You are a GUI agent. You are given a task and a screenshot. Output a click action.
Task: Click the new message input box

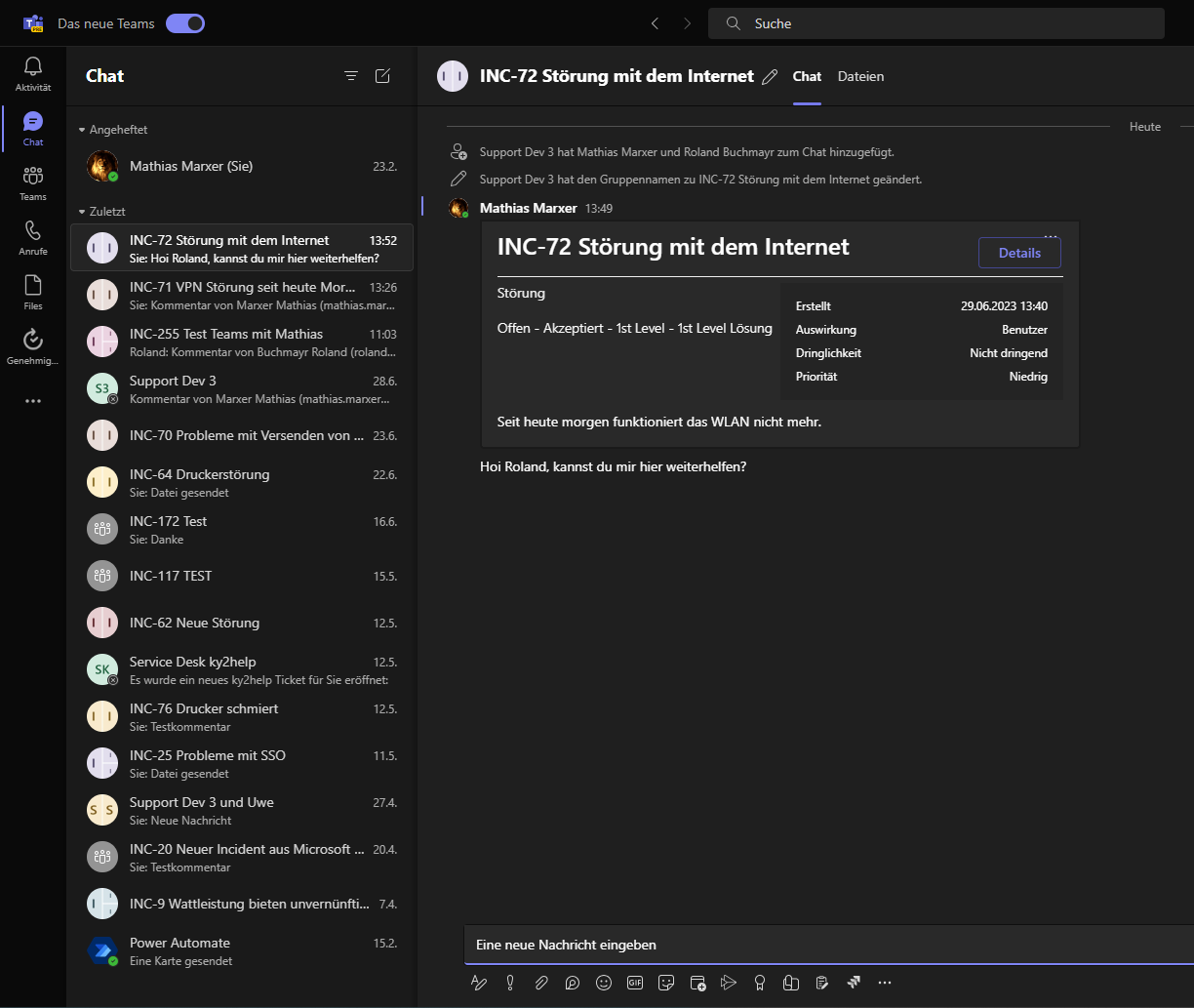tap(829, 945)
